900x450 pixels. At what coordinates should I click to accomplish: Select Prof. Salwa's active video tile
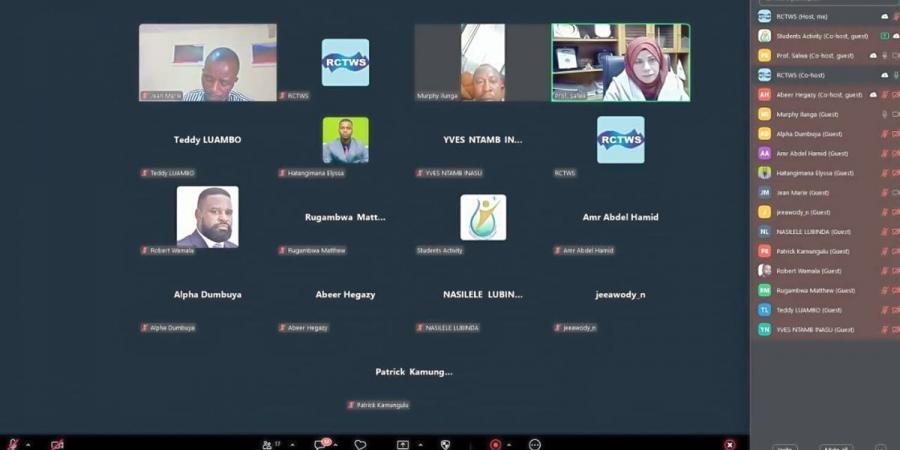tap(621, 63)
